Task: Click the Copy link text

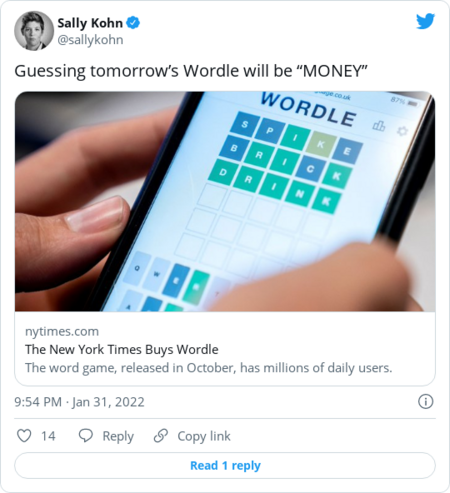Action: point(204,436)
